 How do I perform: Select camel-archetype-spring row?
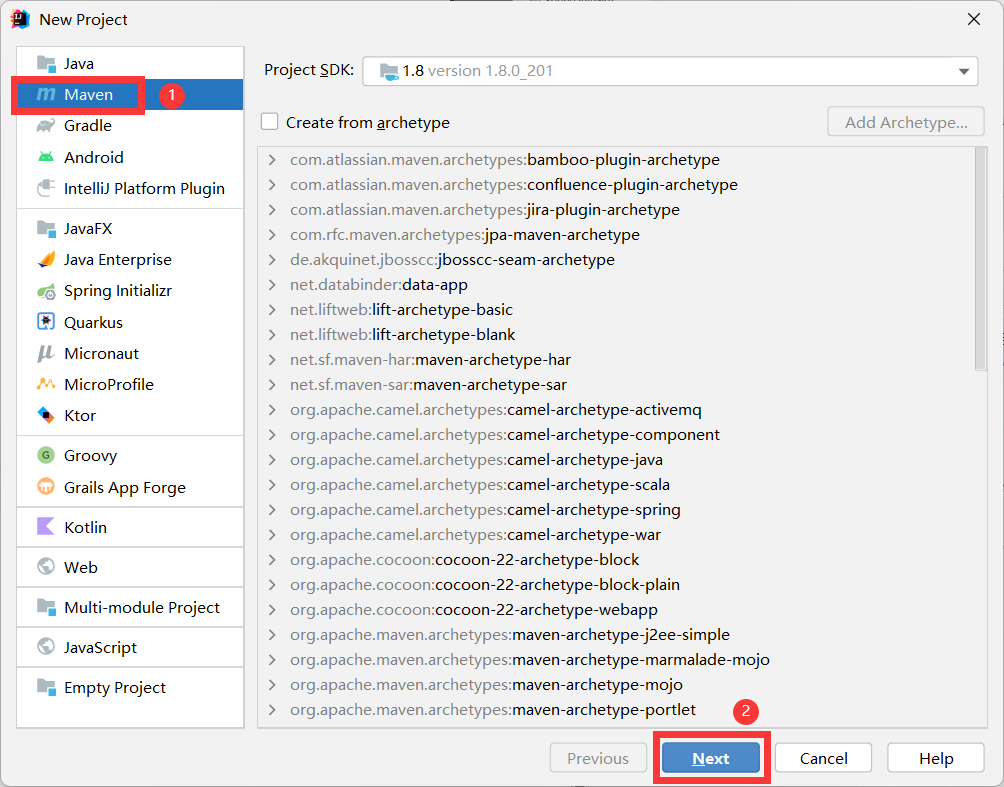(x=617, y=510)
